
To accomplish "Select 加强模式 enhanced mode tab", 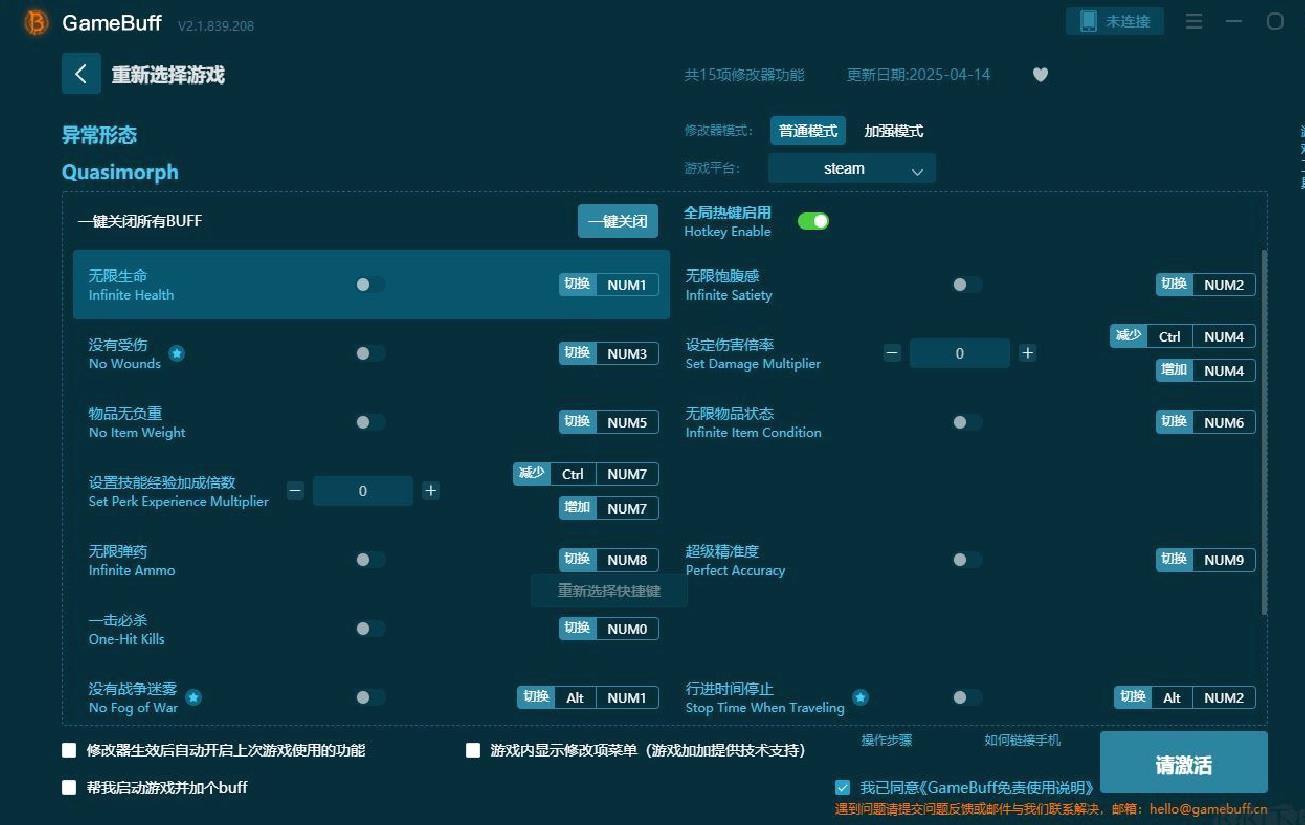I will 893,130.
